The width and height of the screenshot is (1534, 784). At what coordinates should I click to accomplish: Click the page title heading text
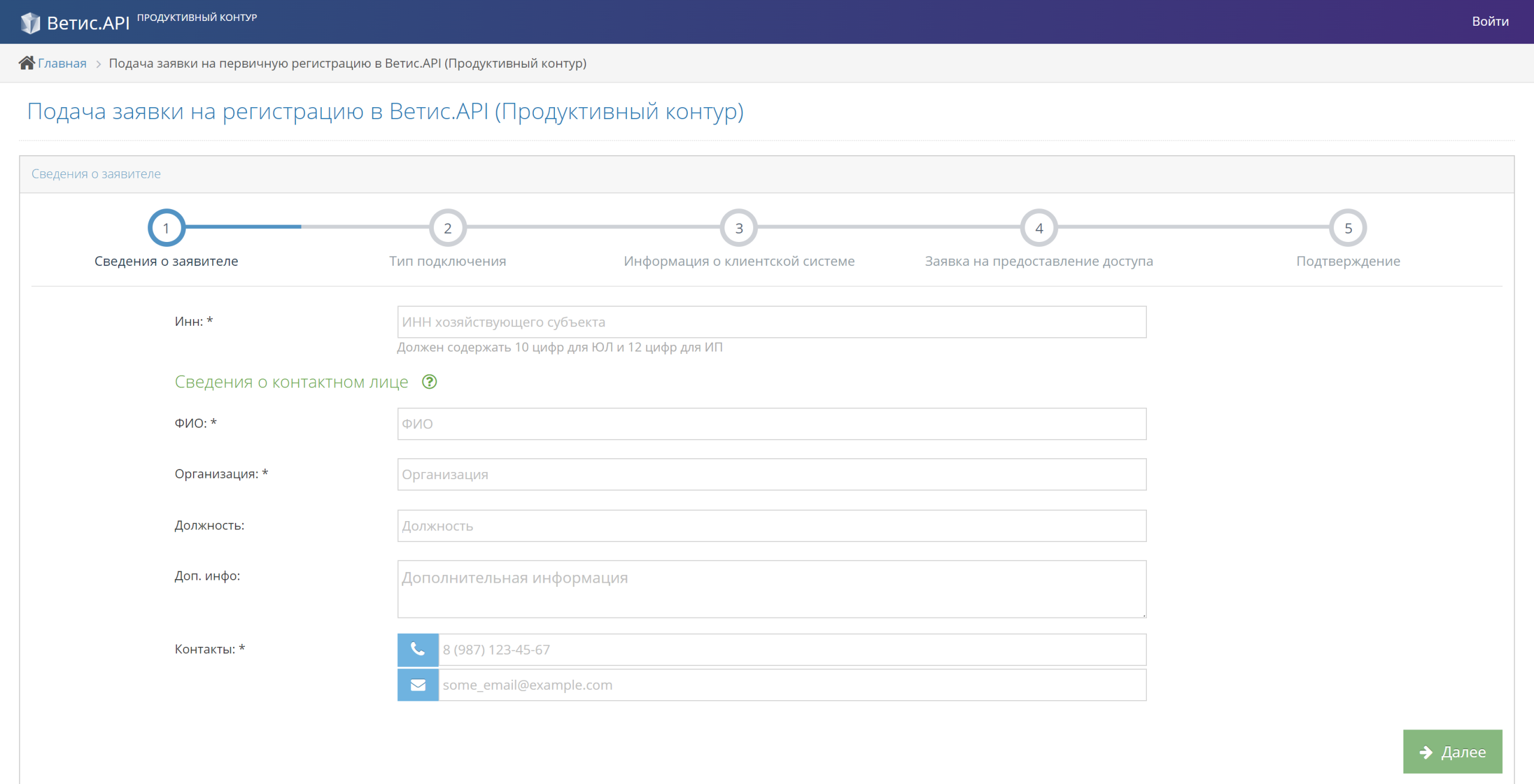pyautogui.click(x=385, y=111)
